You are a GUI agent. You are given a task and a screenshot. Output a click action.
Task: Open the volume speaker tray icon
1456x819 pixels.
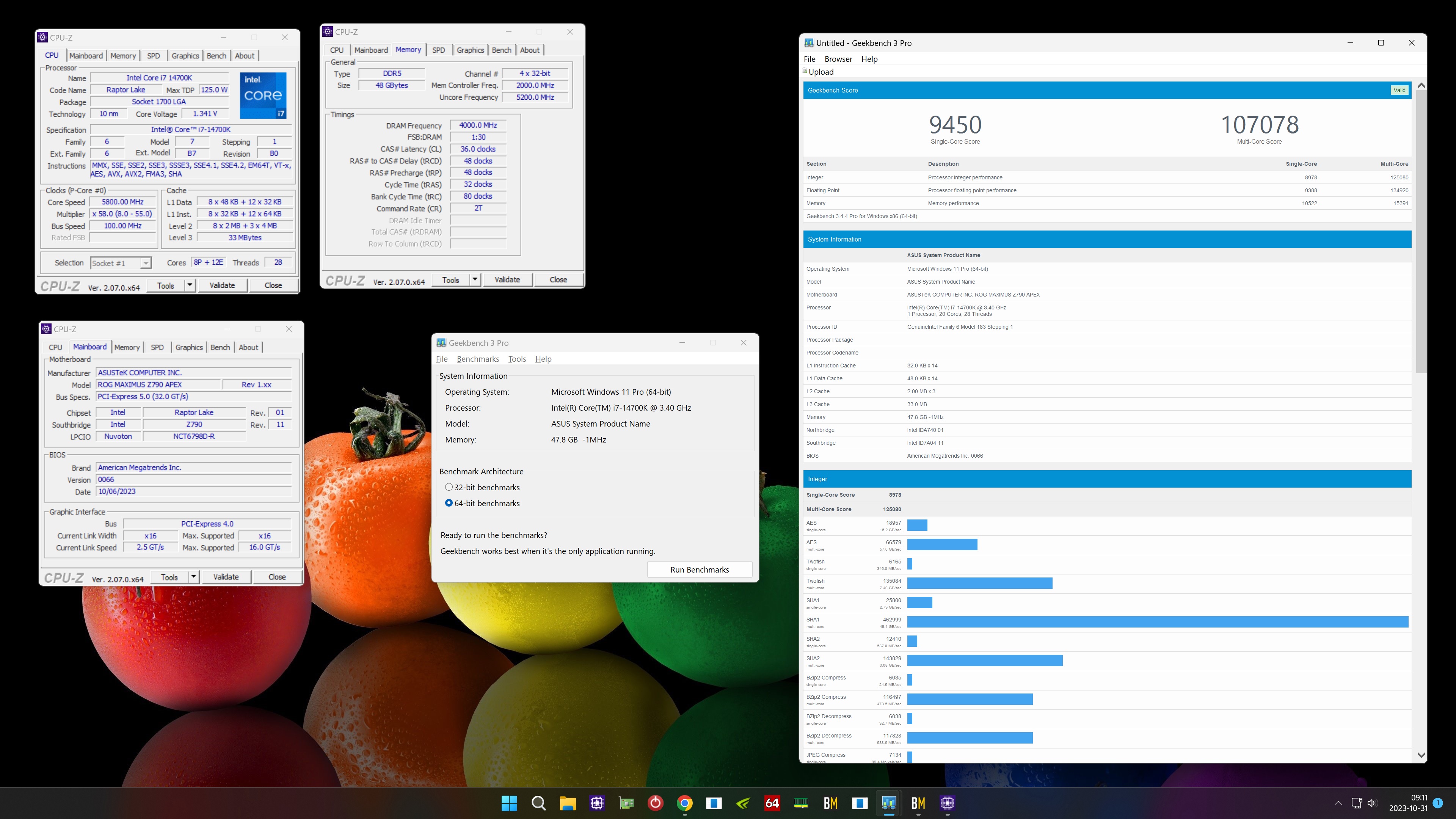1372,803
